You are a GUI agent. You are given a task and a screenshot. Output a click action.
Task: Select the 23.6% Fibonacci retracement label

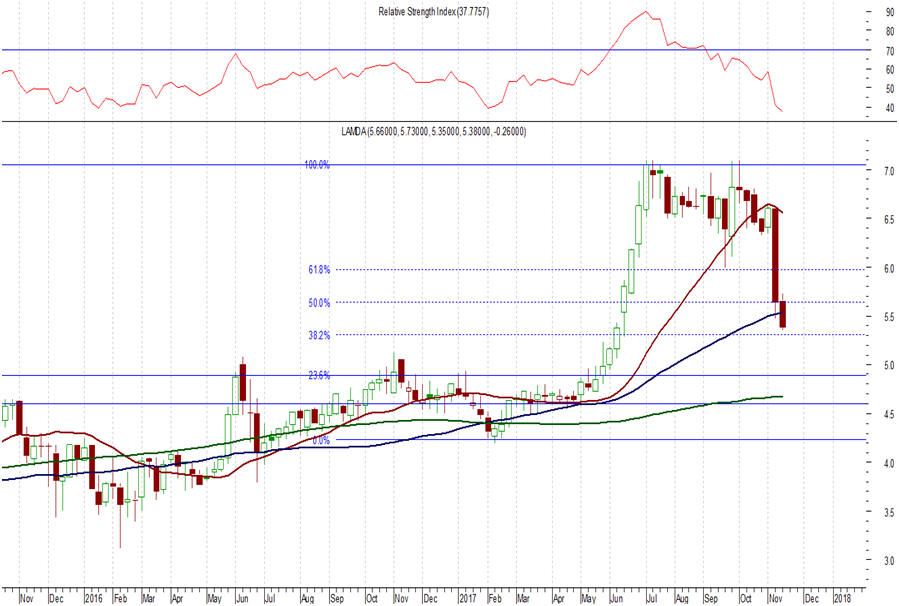click(317, 375)
